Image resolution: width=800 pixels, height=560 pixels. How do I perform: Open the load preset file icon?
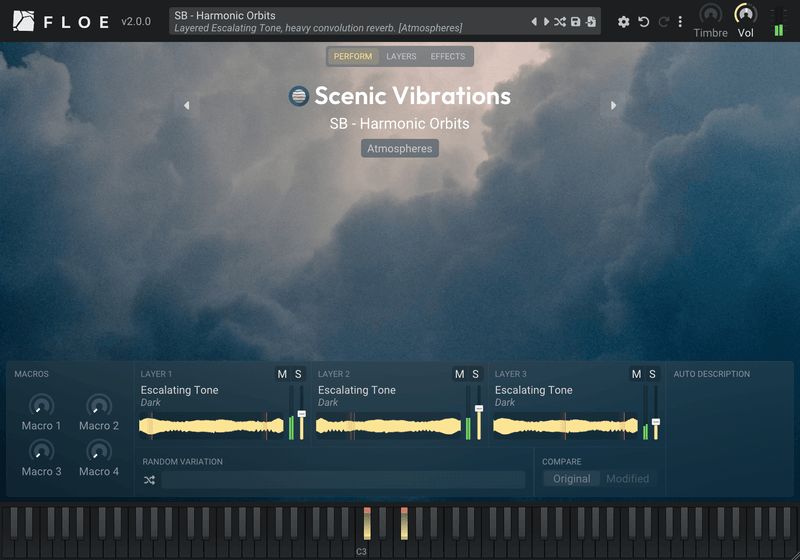(591, 21)
